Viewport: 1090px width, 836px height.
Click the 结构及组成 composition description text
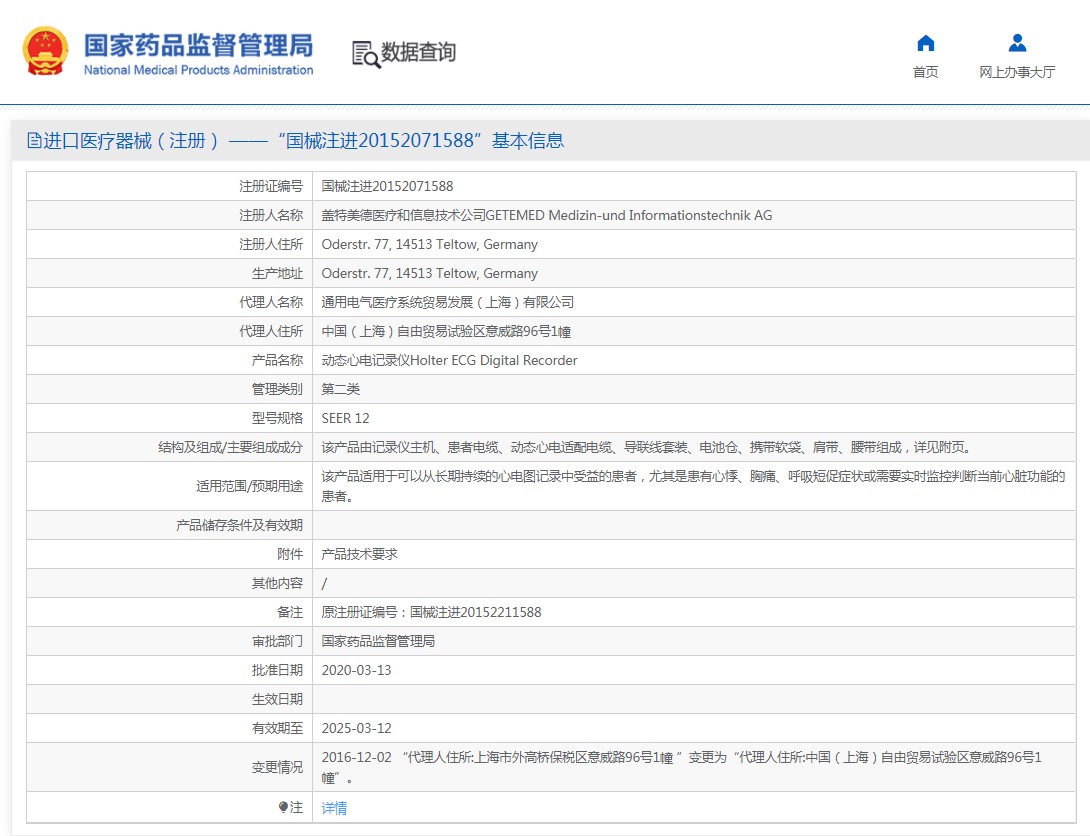646,448
